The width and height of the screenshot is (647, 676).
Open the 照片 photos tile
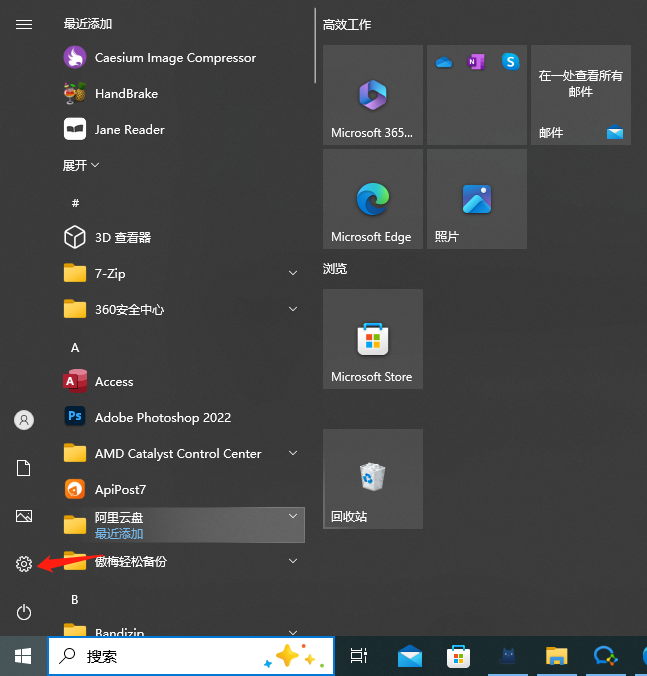coord(477,199)
